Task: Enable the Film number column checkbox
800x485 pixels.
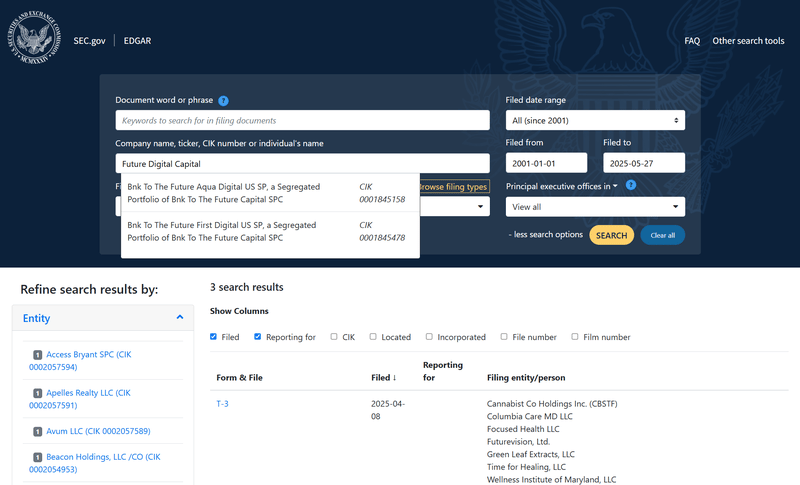Action: click(575, 337)
